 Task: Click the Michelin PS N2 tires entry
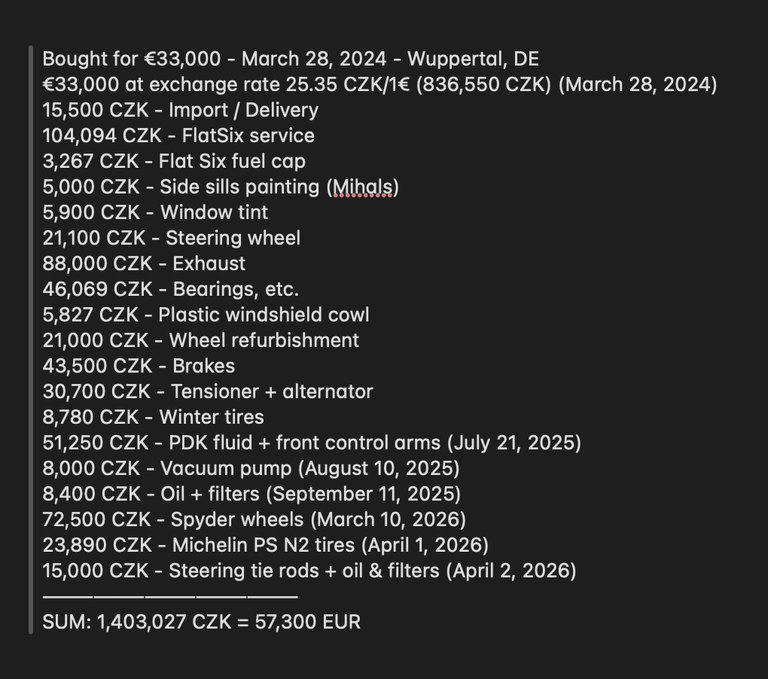pos(265,545)
